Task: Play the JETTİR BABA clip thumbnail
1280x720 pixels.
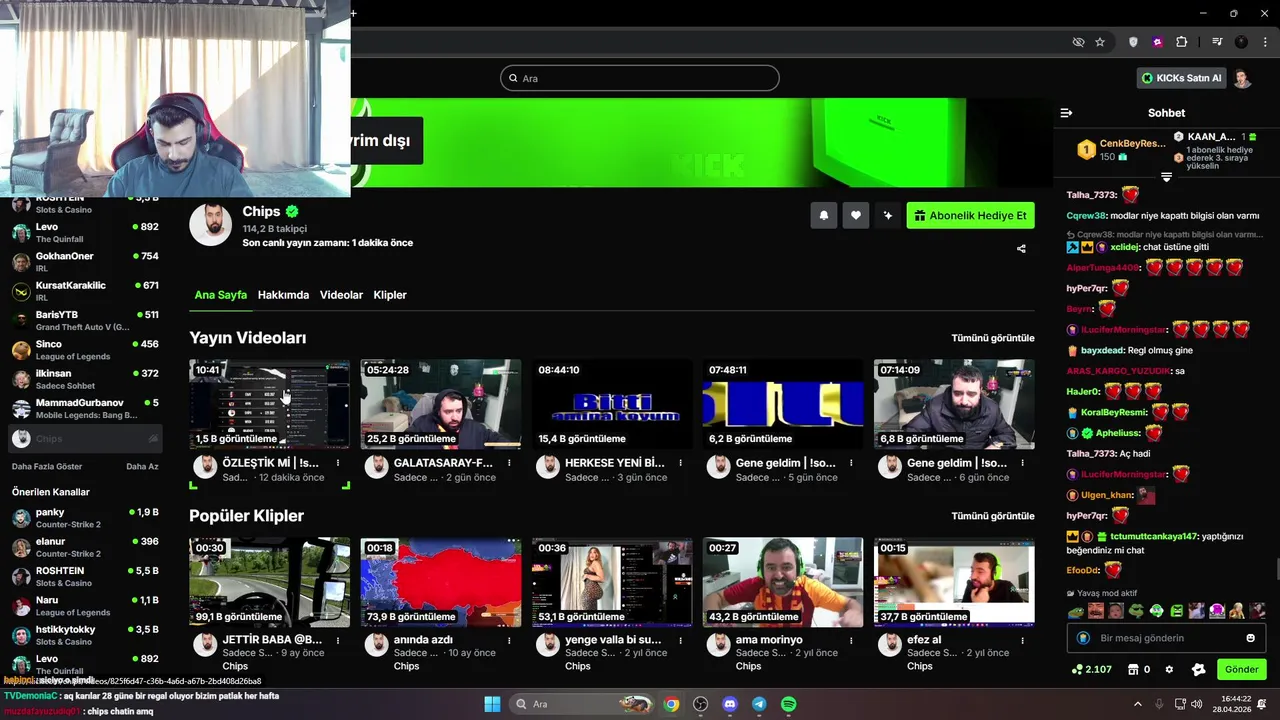Action: 269,582
